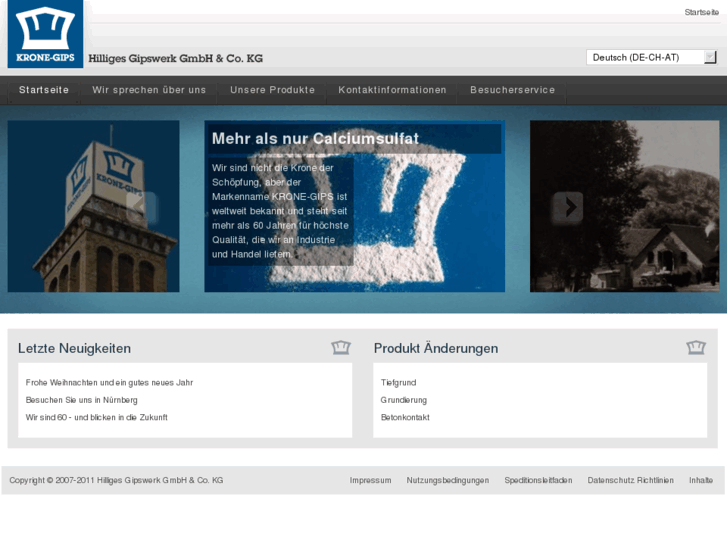The width and height of the screenshot is (727, 545).
Task: Open Wir sprechen über uns menu
Action: 149,90
